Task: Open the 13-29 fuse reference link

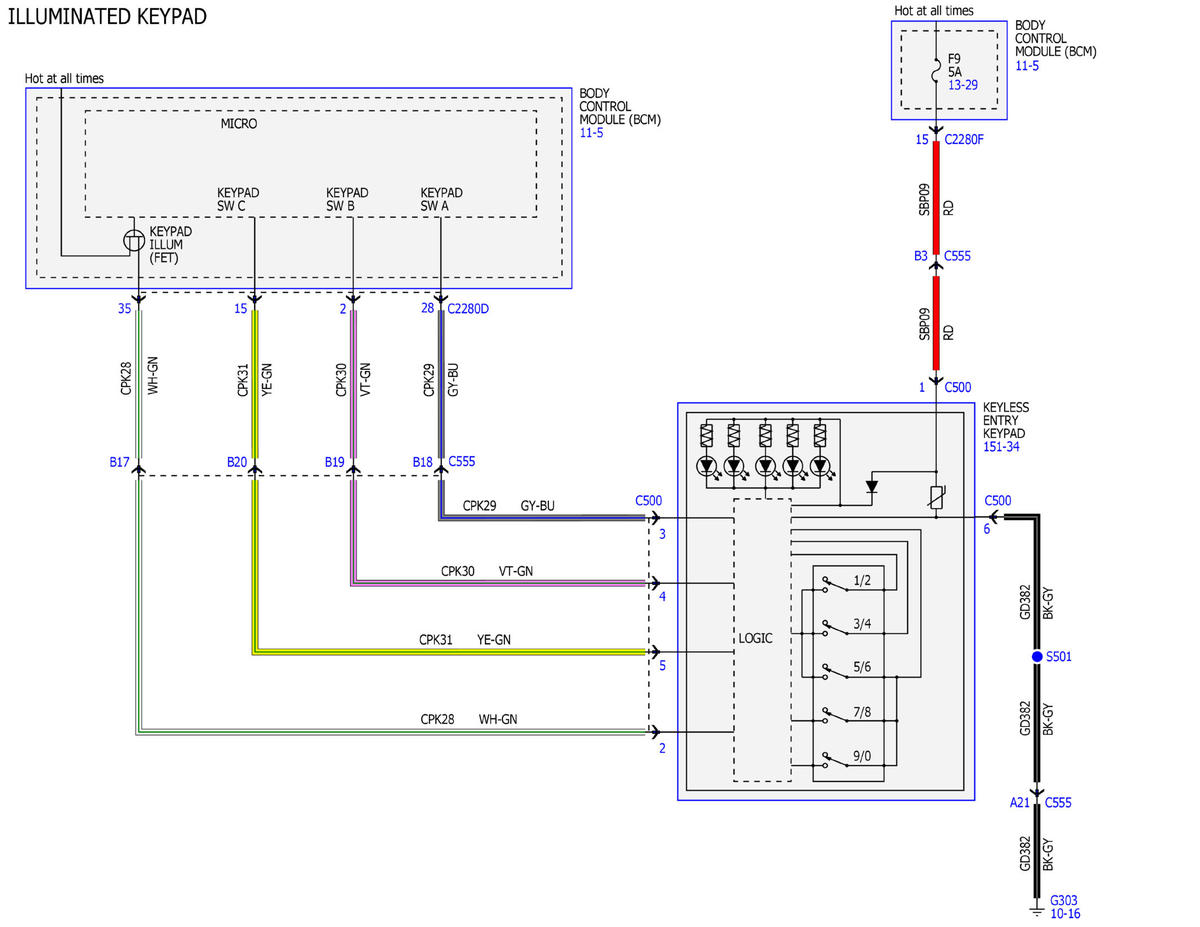Action: [x=962, y=85]
